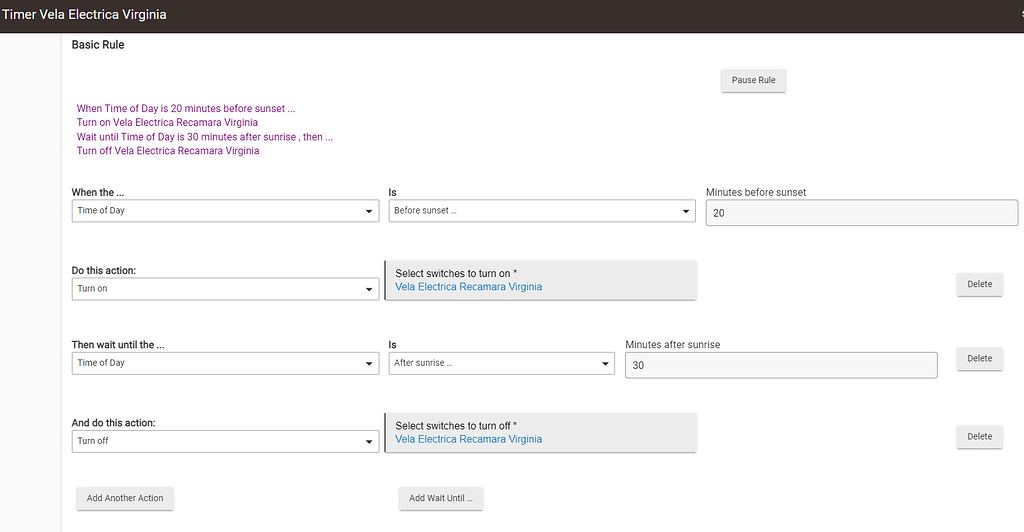Delete the wait until sunrise step
This screenshot has height=532, width=1024.
click(979, 358)
